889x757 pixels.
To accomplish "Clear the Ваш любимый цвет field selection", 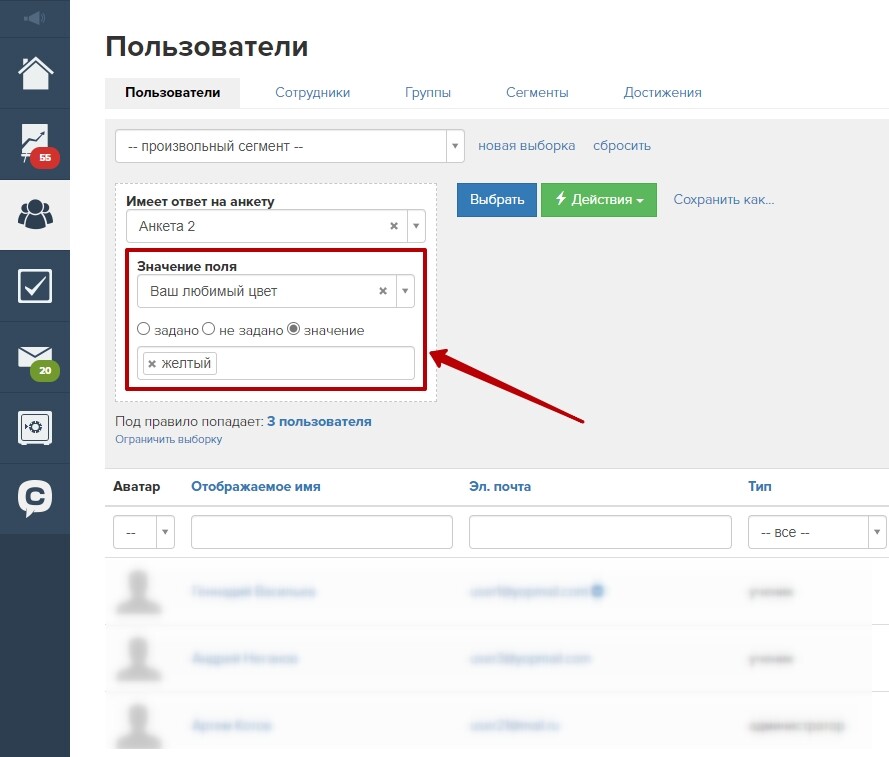I will click(383, 291).
